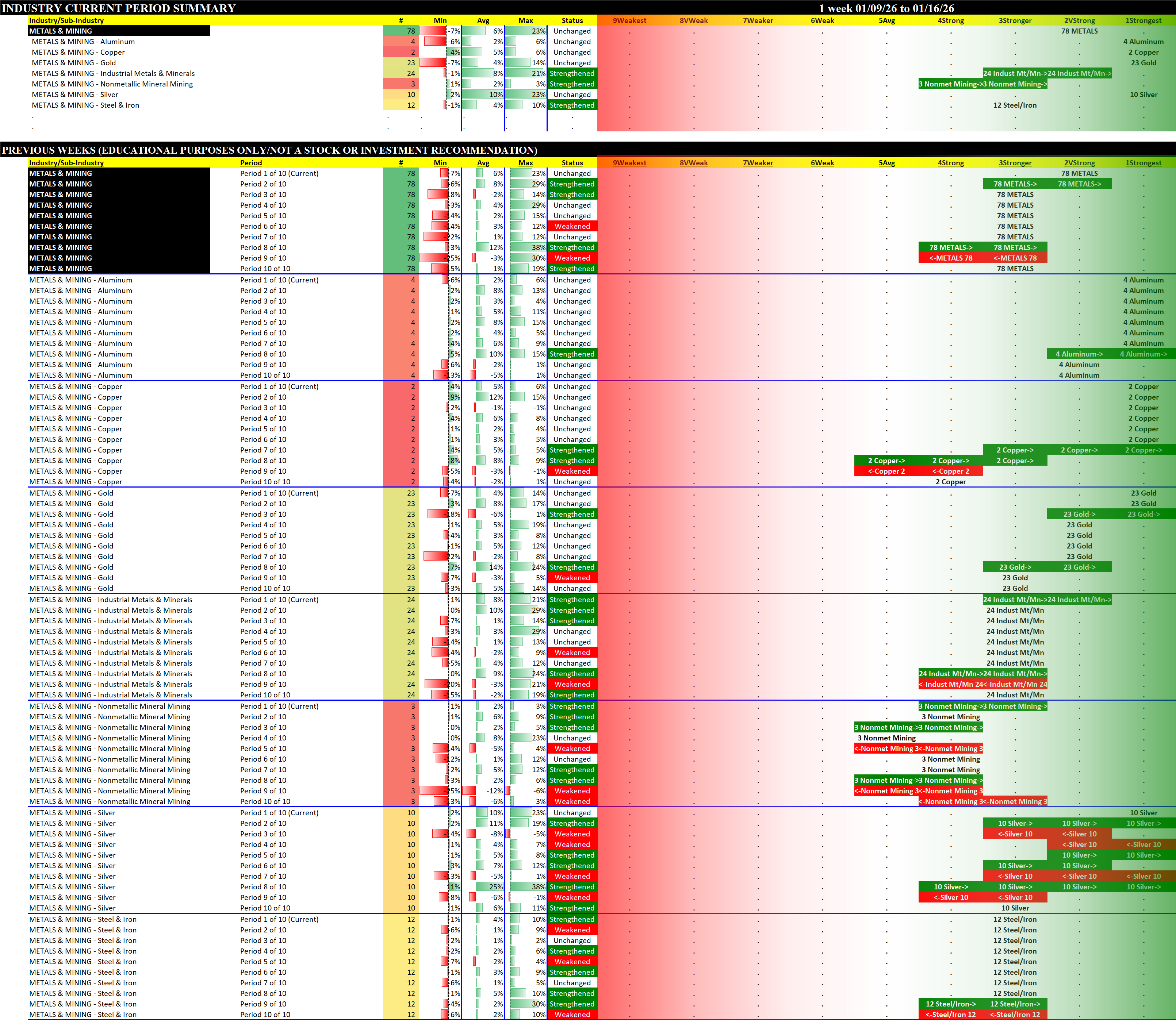Image resolution: width=1176 pixels, height=1020 pixels.
Task: Click the '2 Copper' cell in Copper Period 10 row
Action: pyautogui.click(x=950, y=482)
